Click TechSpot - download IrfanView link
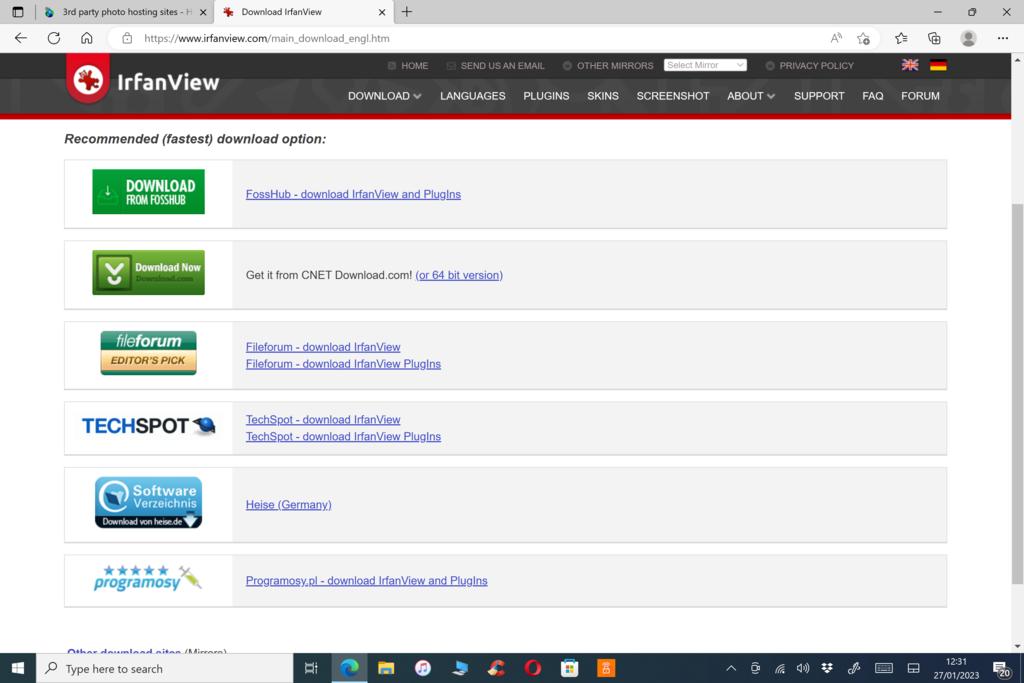The height and width of the screenshot is (683, 1024). [323, 419]
